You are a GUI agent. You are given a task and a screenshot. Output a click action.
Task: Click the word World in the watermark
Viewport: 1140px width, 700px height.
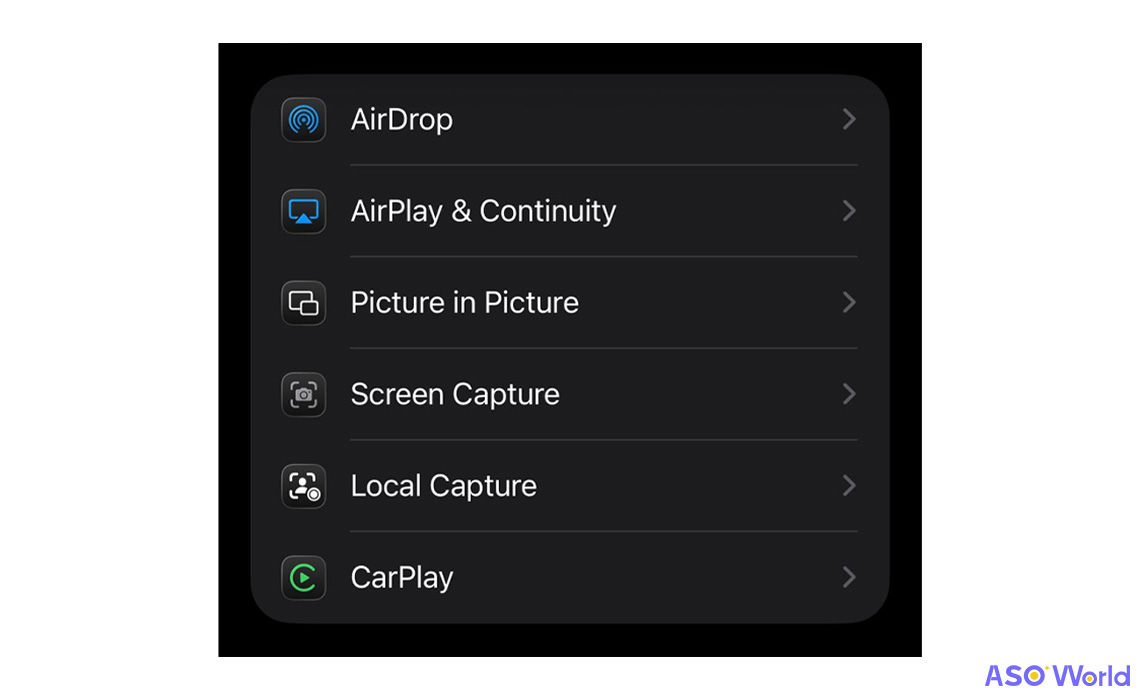point(1092,675)
